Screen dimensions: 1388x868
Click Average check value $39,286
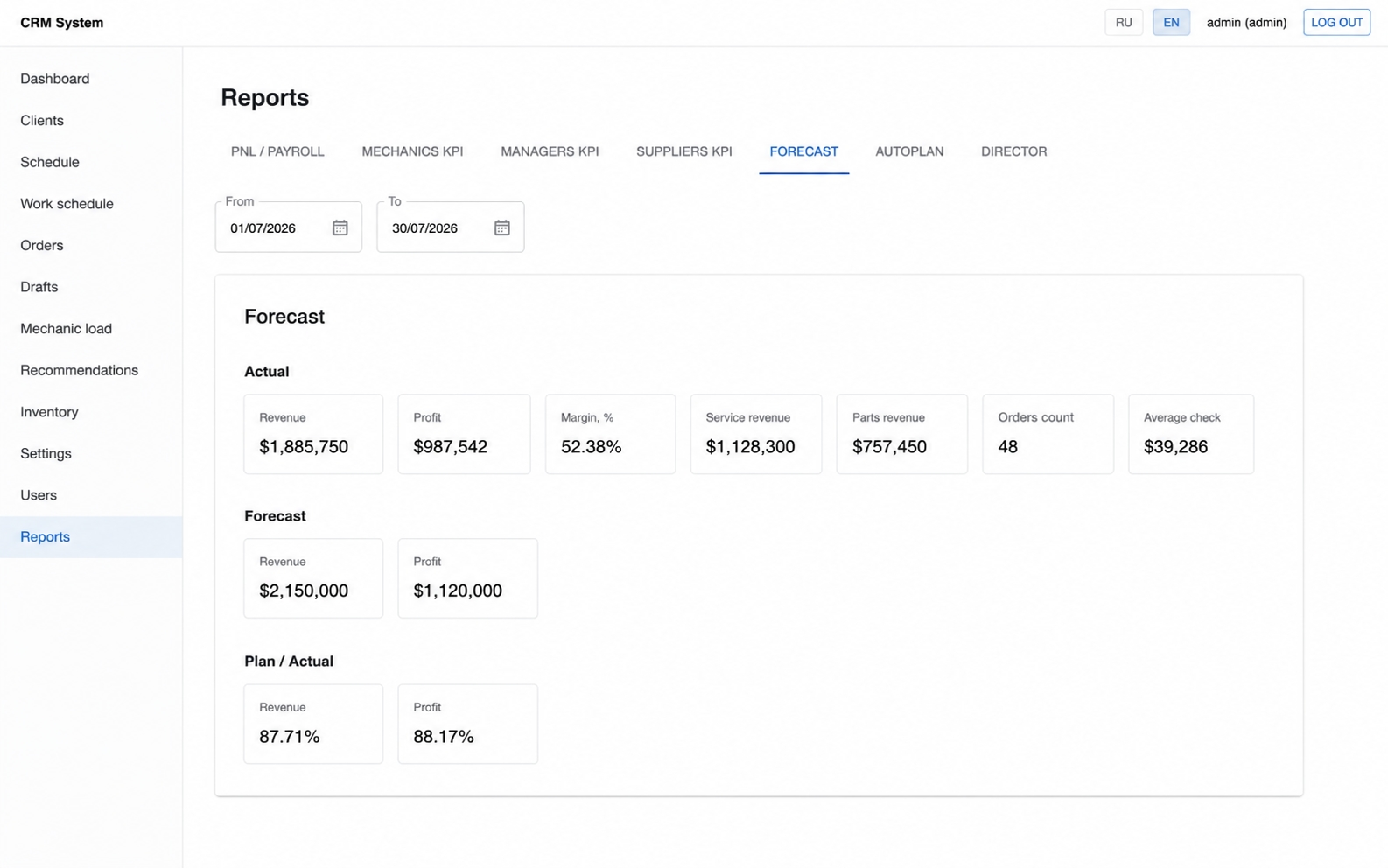1175,447
